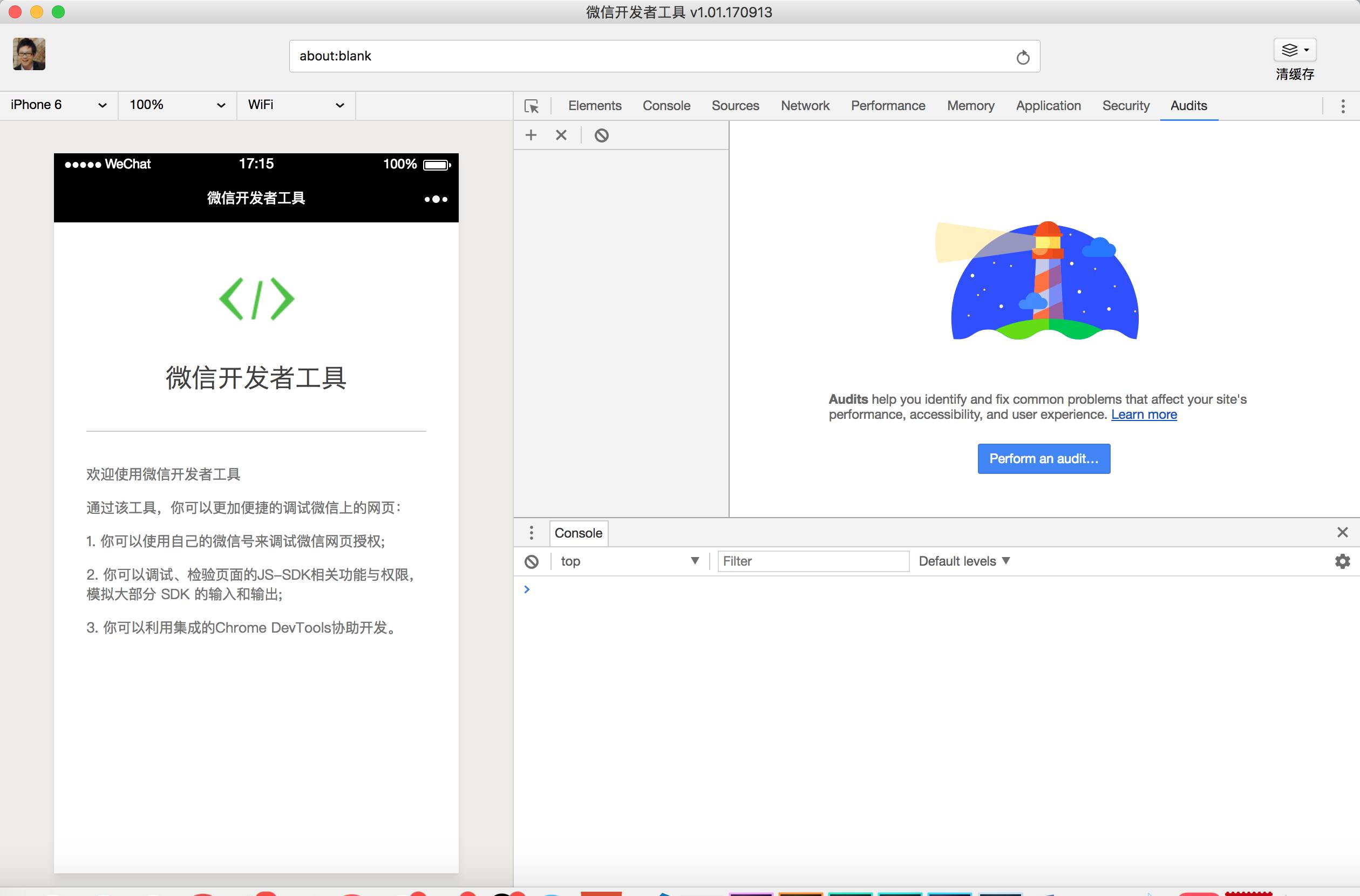Open Default levels dropdown

[964, 561]
